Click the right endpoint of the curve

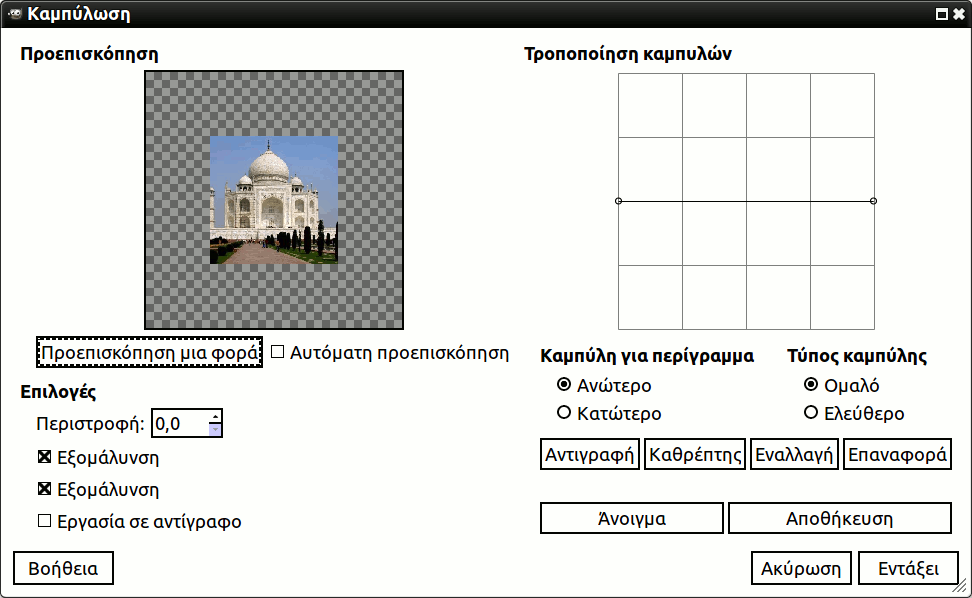[874, 201]
